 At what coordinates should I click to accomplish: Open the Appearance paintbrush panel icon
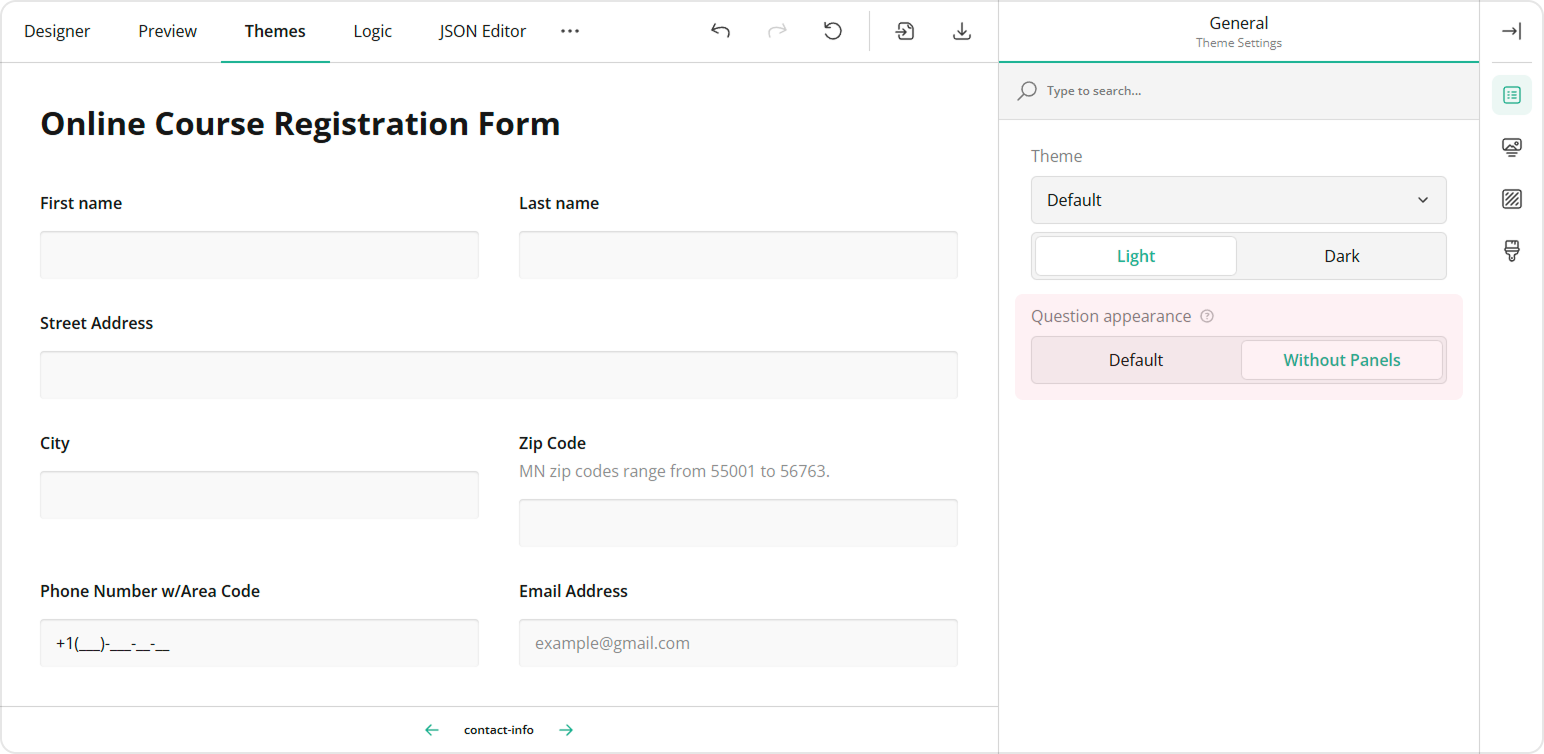[x=1512, y=251]
